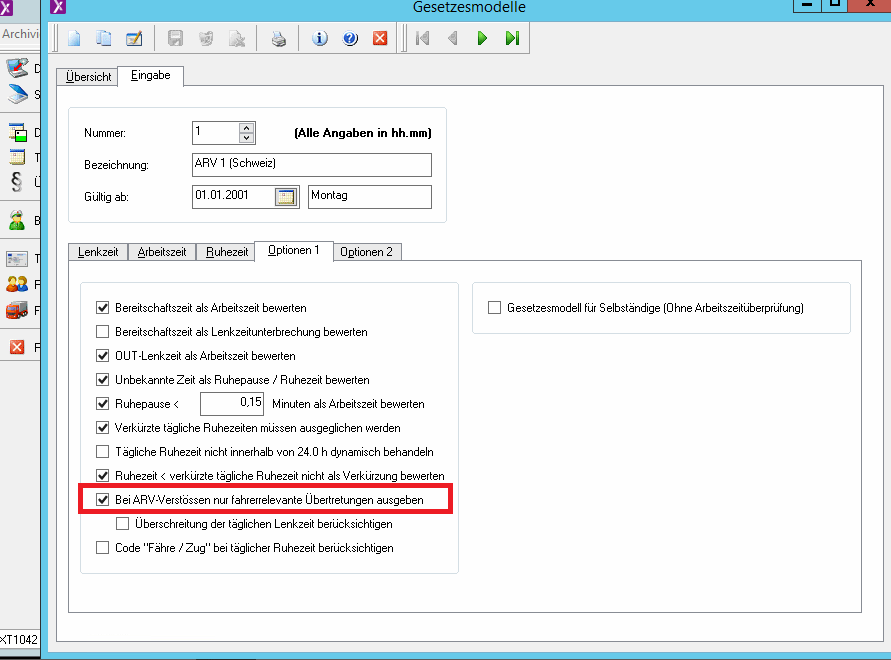Open the Optionen 2 tab

[x=366, y=252]
